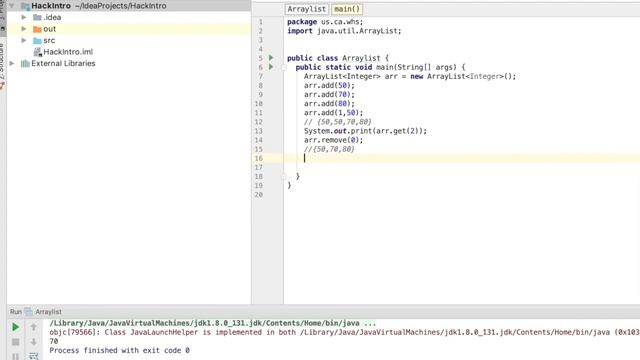
Task: Rerun Arraylist with the green play button
Action: click(16, 327)
